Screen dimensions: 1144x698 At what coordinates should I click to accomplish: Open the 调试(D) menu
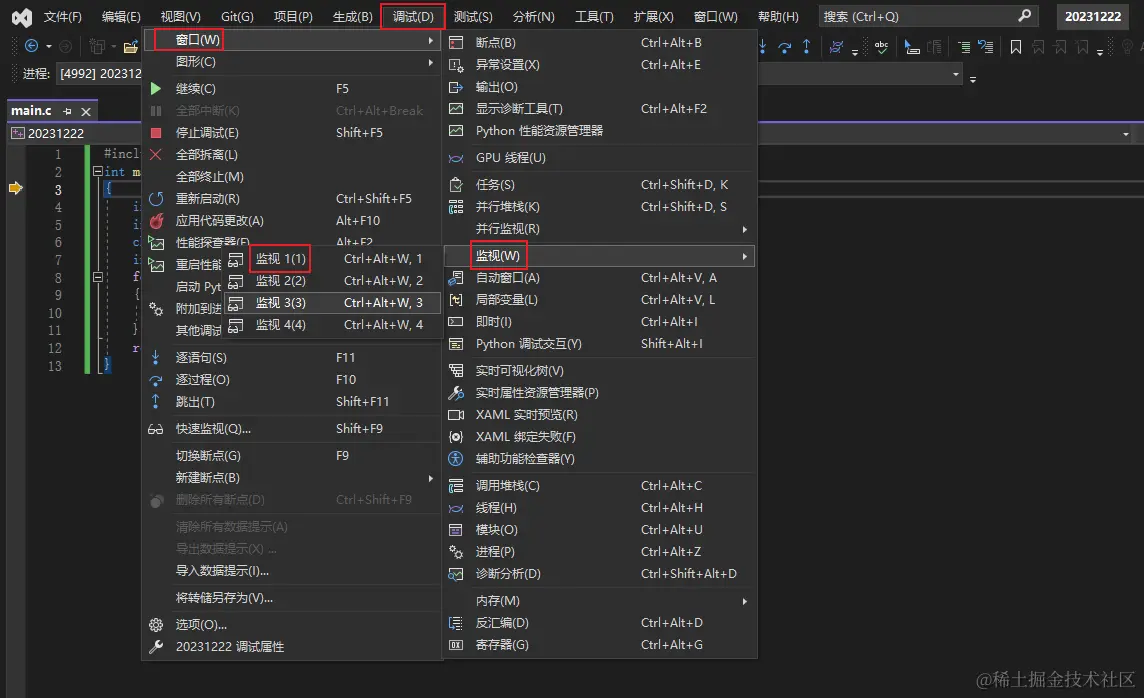coord(413,17)
